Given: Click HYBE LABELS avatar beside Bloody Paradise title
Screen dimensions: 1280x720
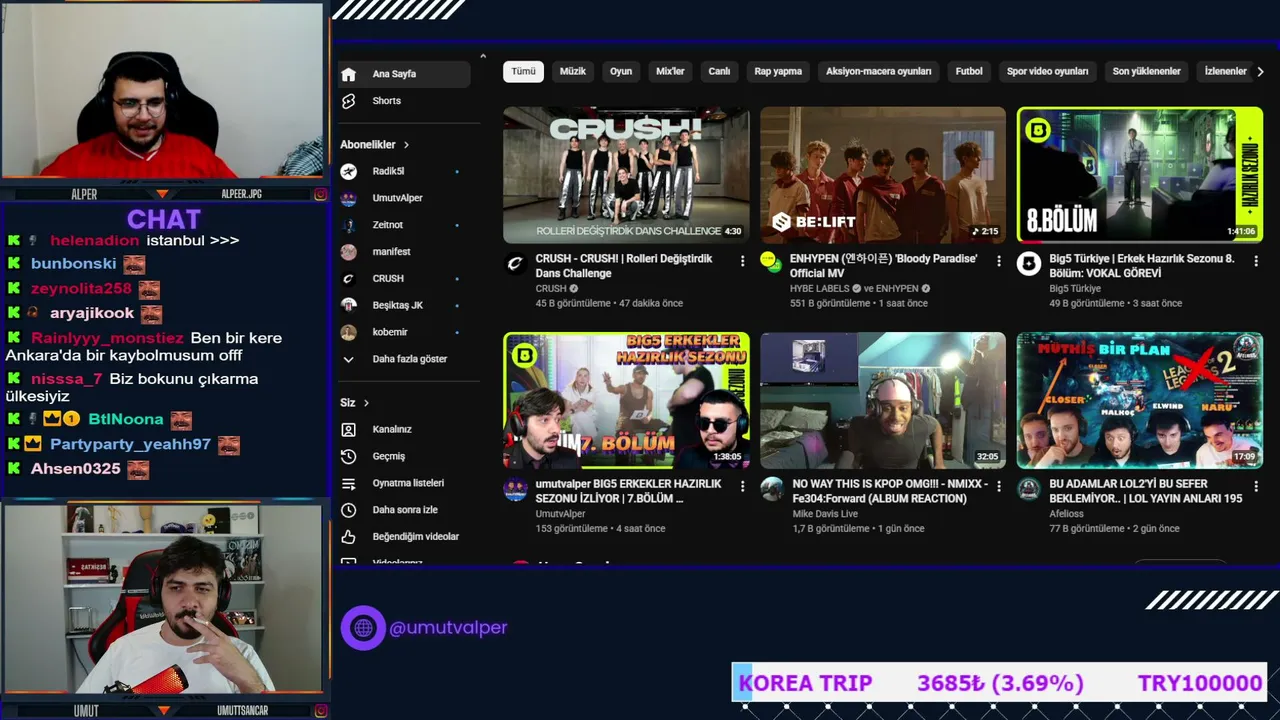Looking at the screenshot, I should click(772, 264).
